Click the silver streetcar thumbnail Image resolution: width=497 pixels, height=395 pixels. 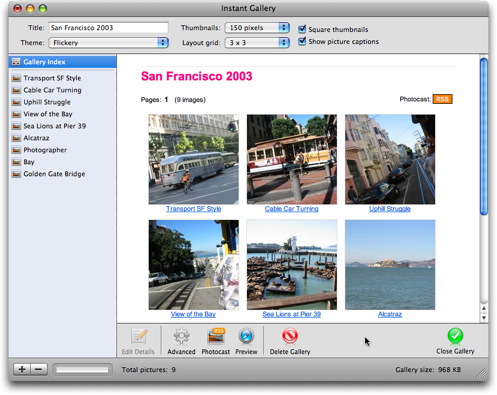tap(194, 159)
